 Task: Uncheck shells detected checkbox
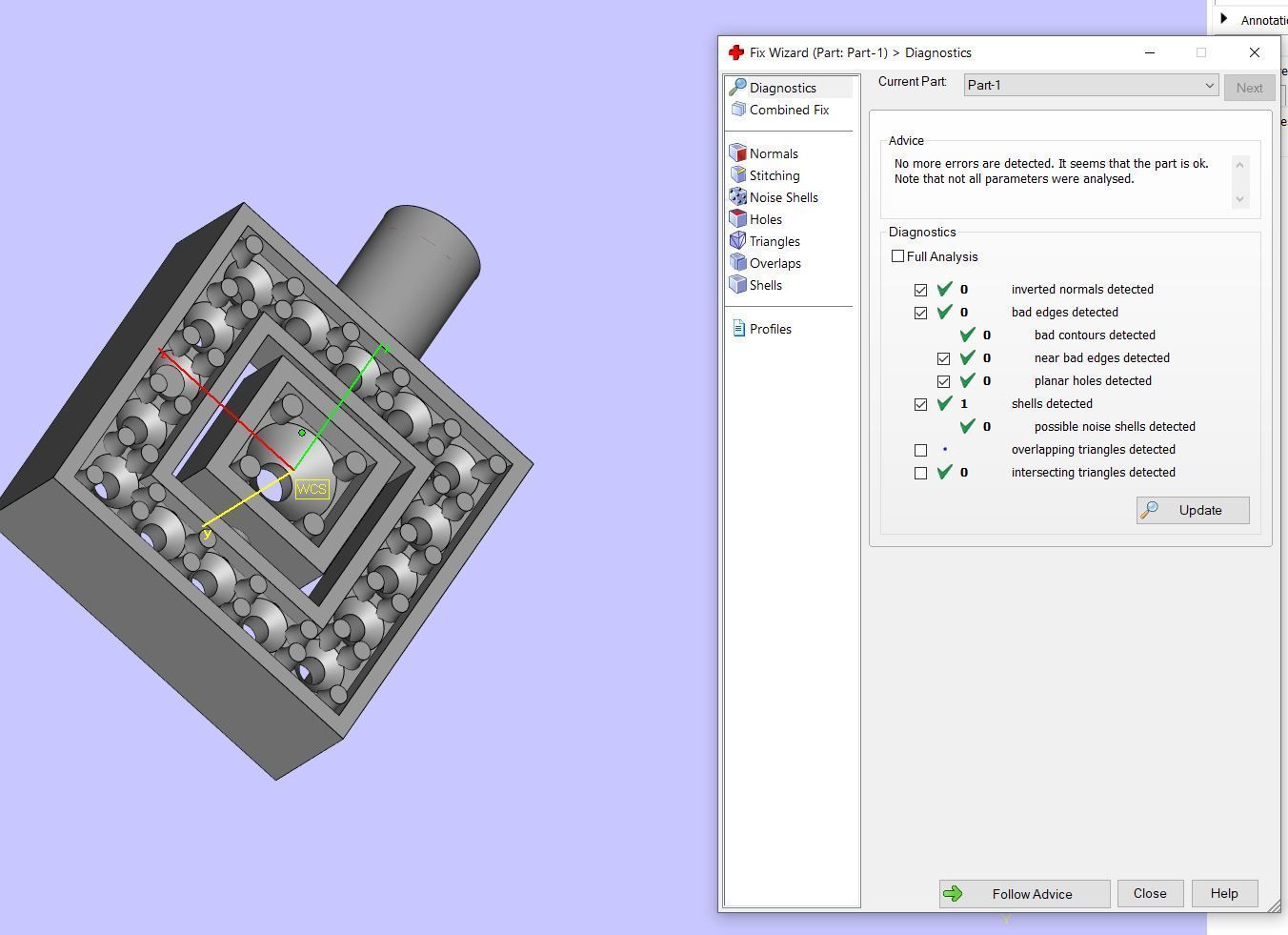pos(920,404)
